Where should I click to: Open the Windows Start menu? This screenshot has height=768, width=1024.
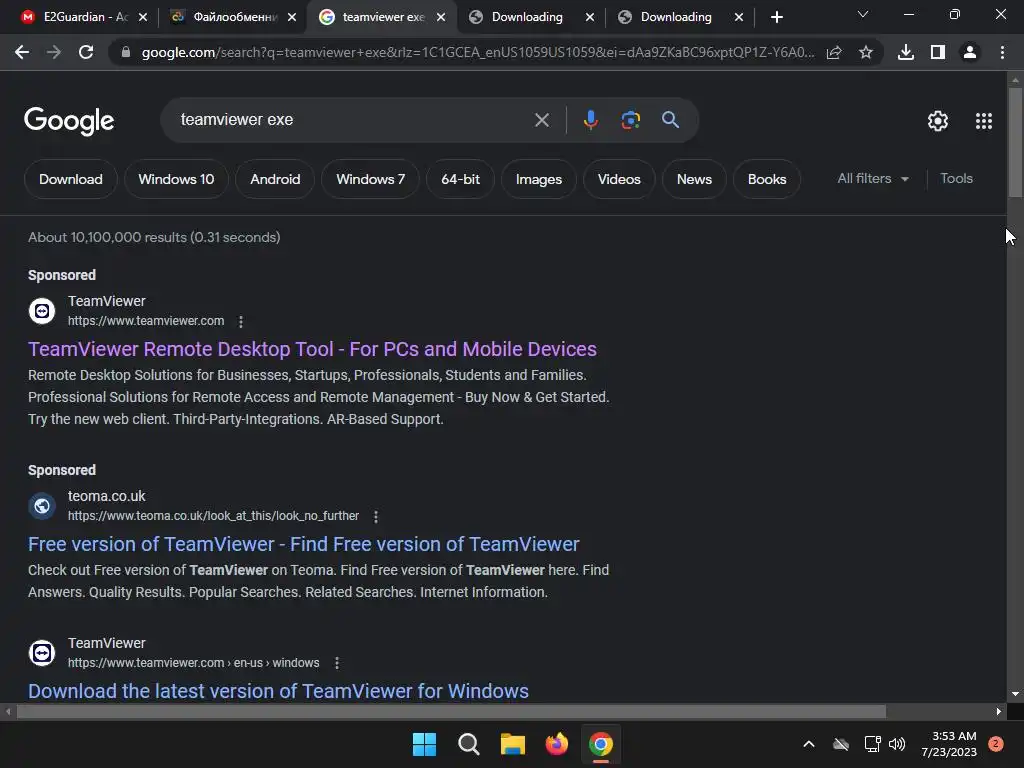click(424, 744)
